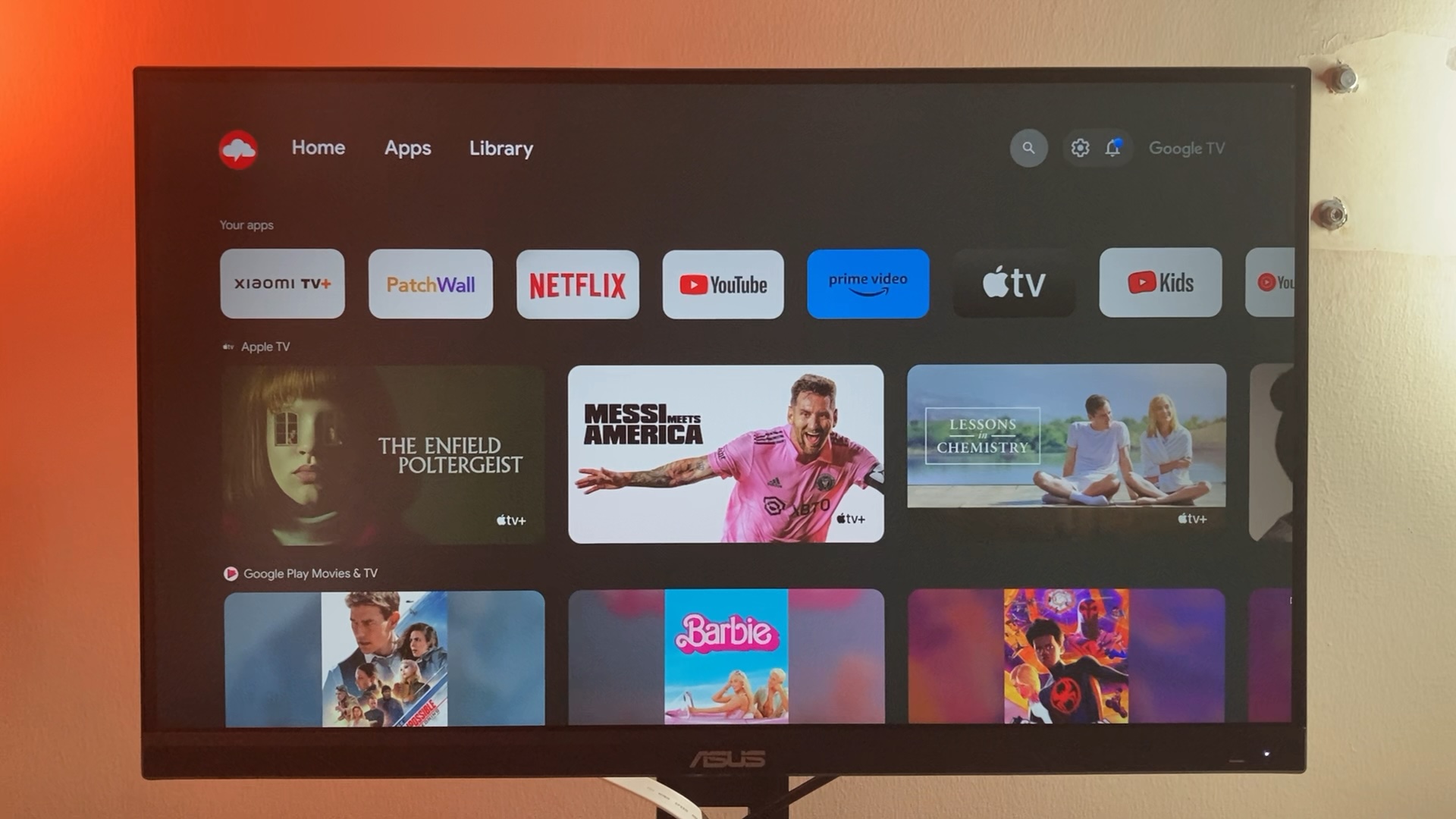Navigate to the Home tab
1456x819 pixels.
click(x=317, y=148)
